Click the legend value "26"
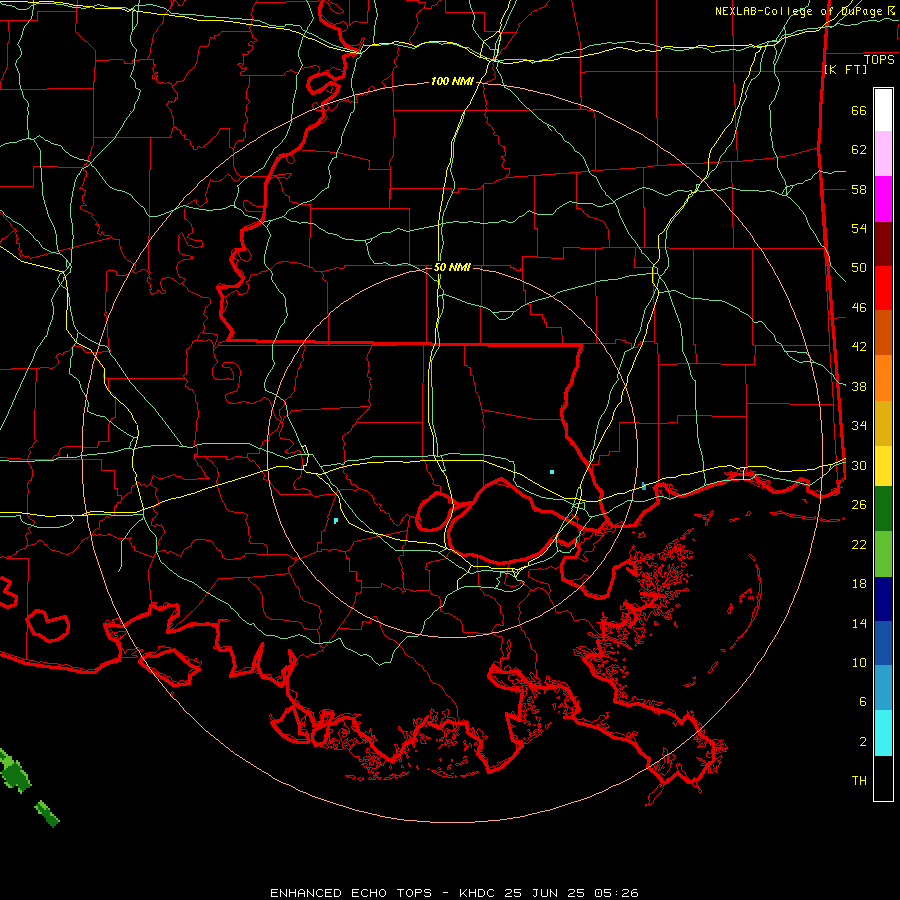 (x=859, y=505)
